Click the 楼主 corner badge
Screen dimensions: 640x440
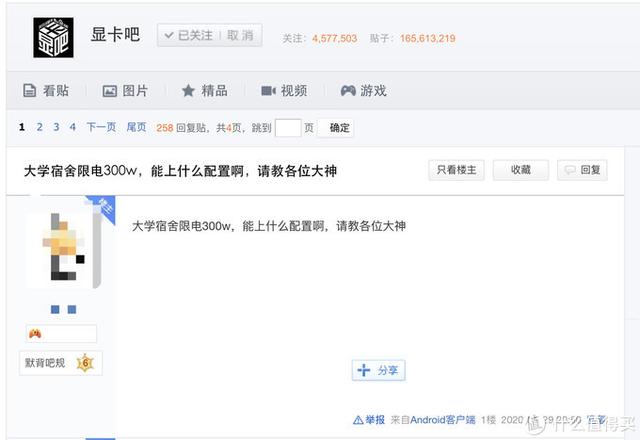tap(104, 207)
